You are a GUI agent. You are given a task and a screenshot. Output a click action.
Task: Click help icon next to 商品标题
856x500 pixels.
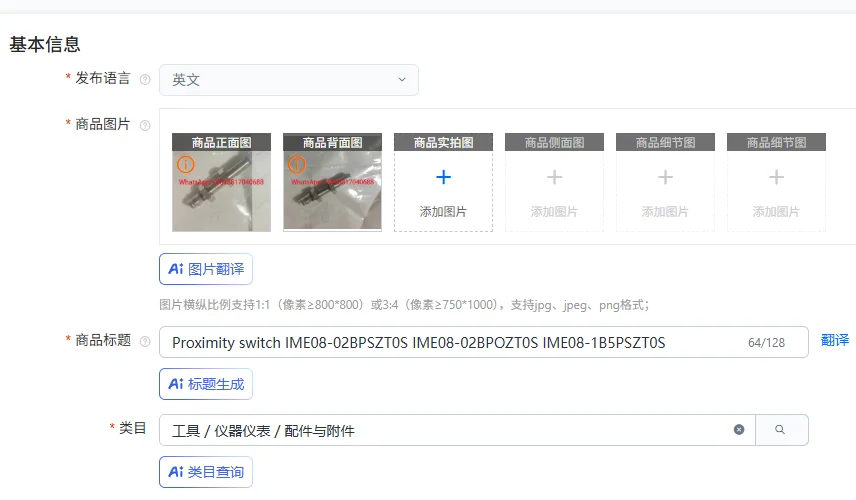pos(145,342)
